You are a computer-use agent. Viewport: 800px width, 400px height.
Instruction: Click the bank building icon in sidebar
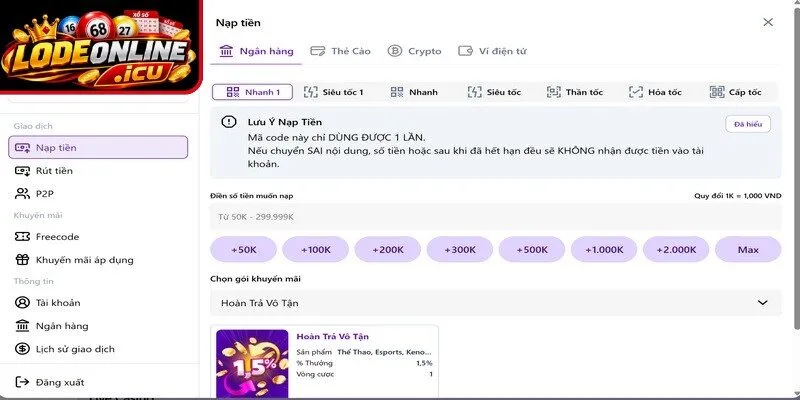22,326
